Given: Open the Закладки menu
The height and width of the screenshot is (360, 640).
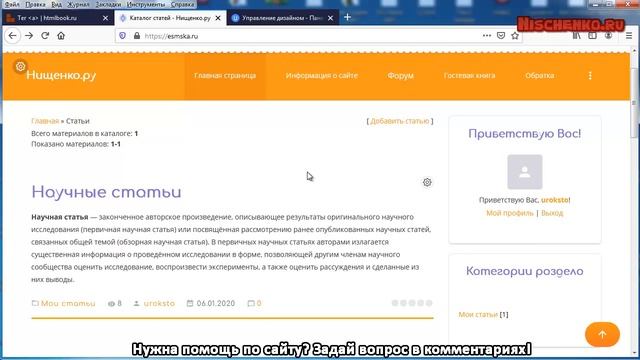Looking at the screenshot, I should coord(108,4).
